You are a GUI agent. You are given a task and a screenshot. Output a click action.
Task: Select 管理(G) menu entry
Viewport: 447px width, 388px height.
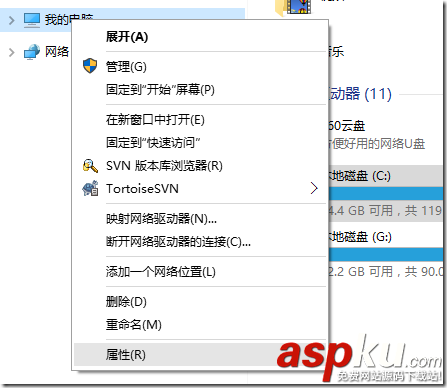[199, 66]
